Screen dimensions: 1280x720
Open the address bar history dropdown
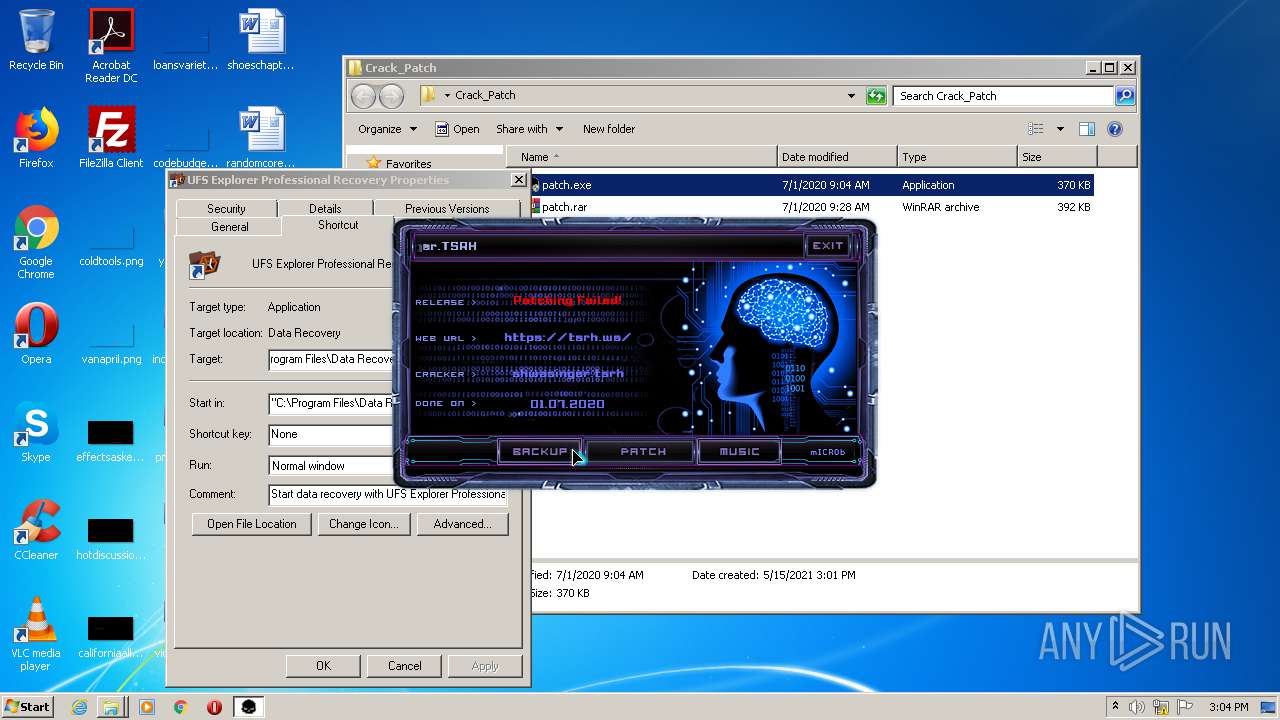tap(851, 96)
